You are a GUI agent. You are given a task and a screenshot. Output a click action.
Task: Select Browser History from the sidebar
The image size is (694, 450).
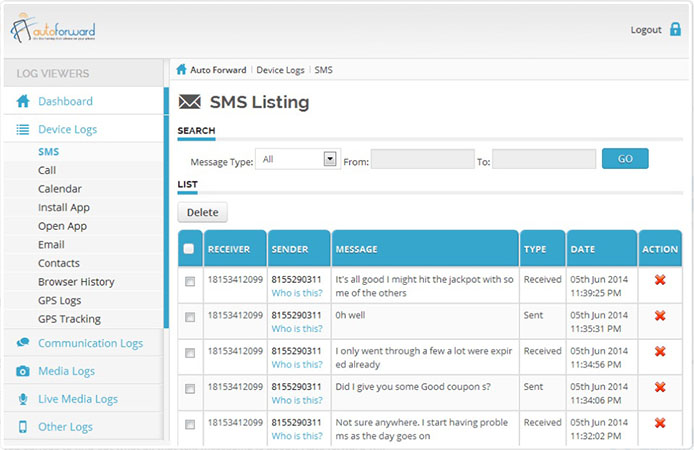(x=76, y=282)
